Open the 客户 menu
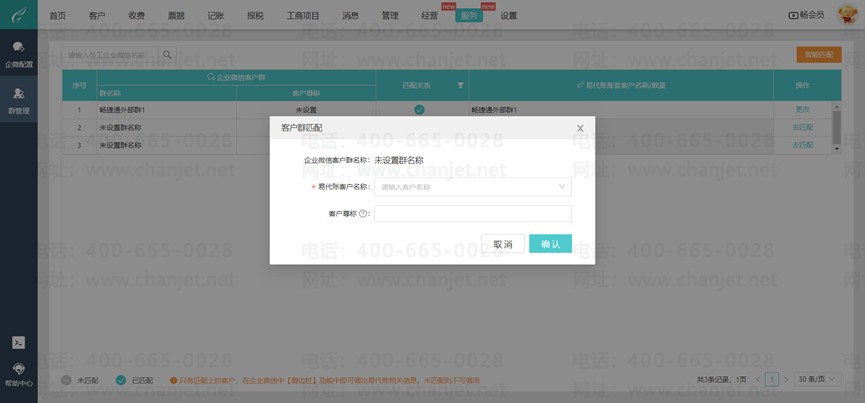 click(x=97, y=15)
